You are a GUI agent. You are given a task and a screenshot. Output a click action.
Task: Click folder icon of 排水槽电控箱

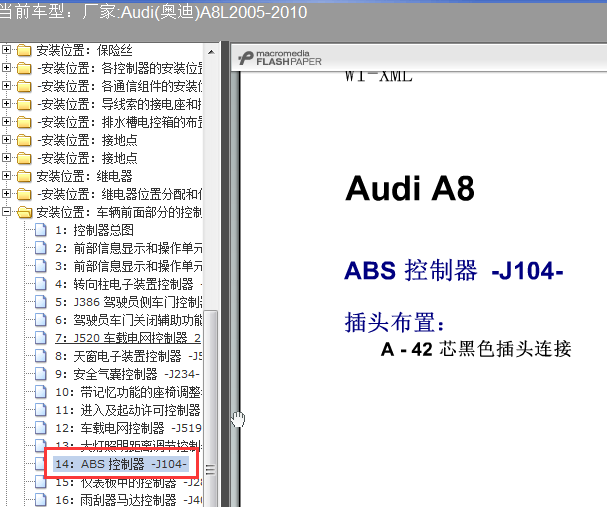click(x=24, y=122)
